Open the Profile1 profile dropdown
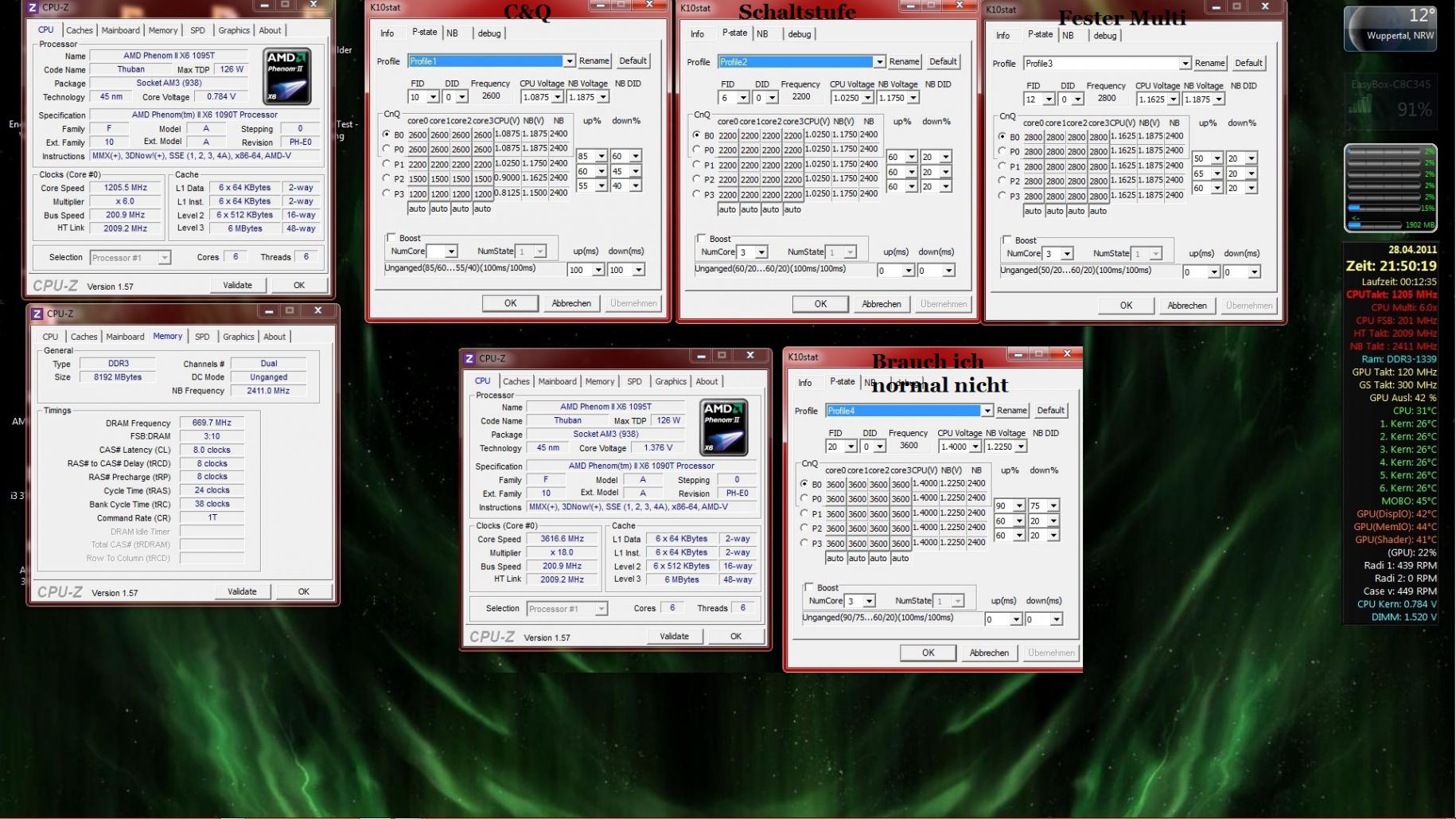The image size is (1456, 819). tap(570, 61)
